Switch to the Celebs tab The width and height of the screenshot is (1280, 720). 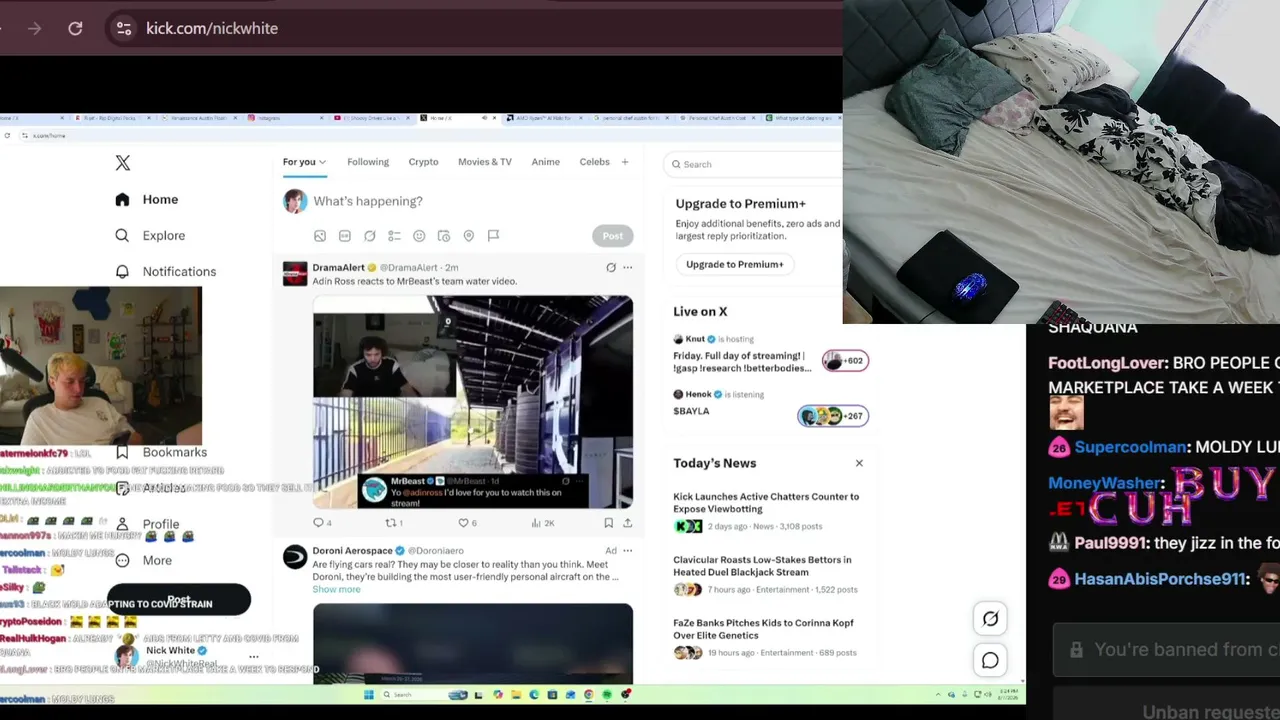[x=594, y=162]
